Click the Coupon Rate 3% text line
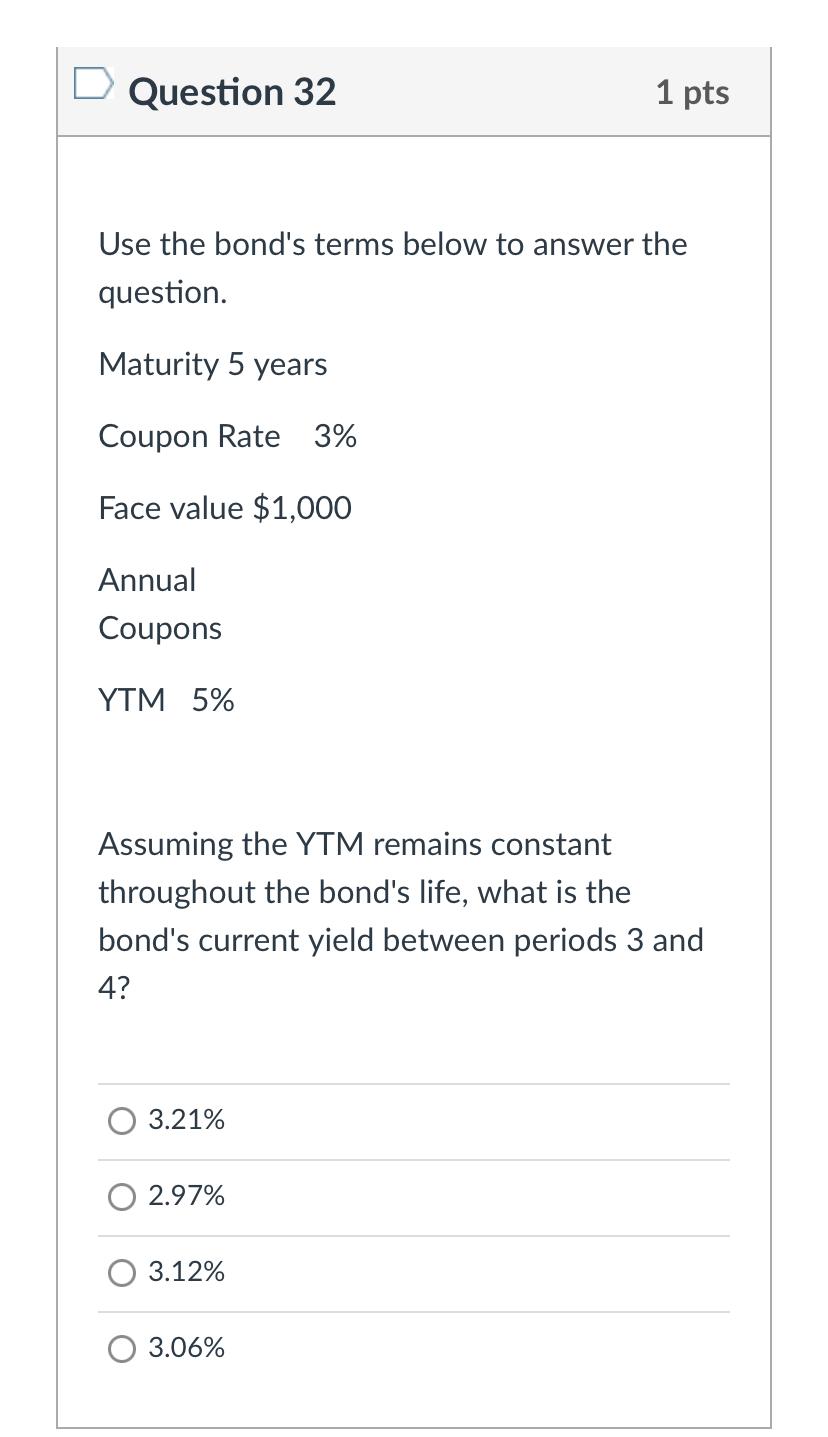This screenshot has height=1437, width=828. coord(227,437)
